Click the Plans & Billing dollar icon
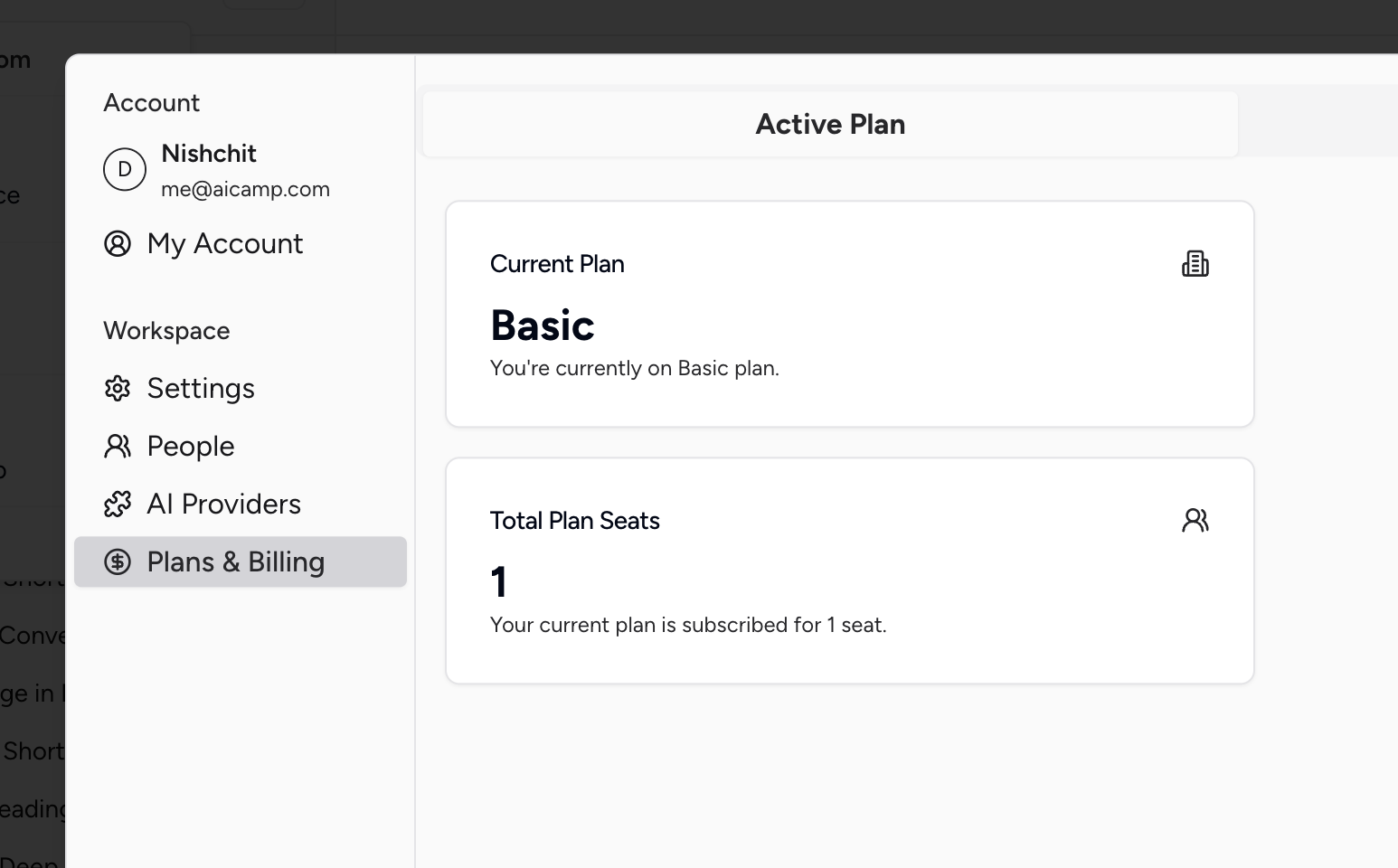 [x=118, y=561]
